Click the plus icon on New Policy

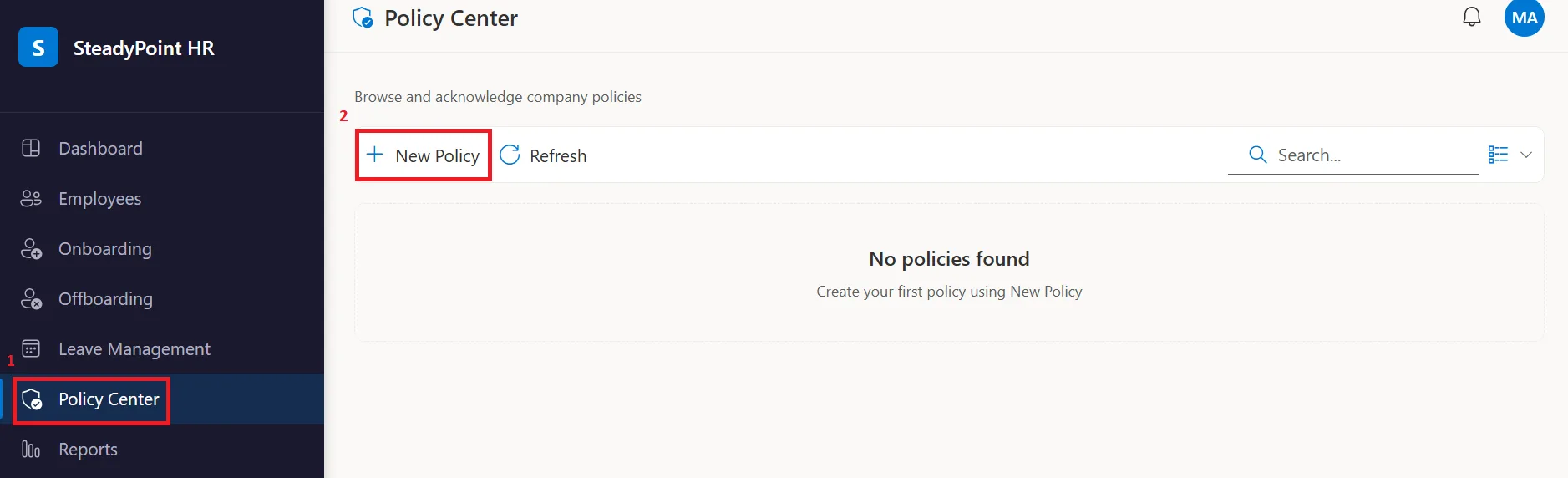click(375, 155)
